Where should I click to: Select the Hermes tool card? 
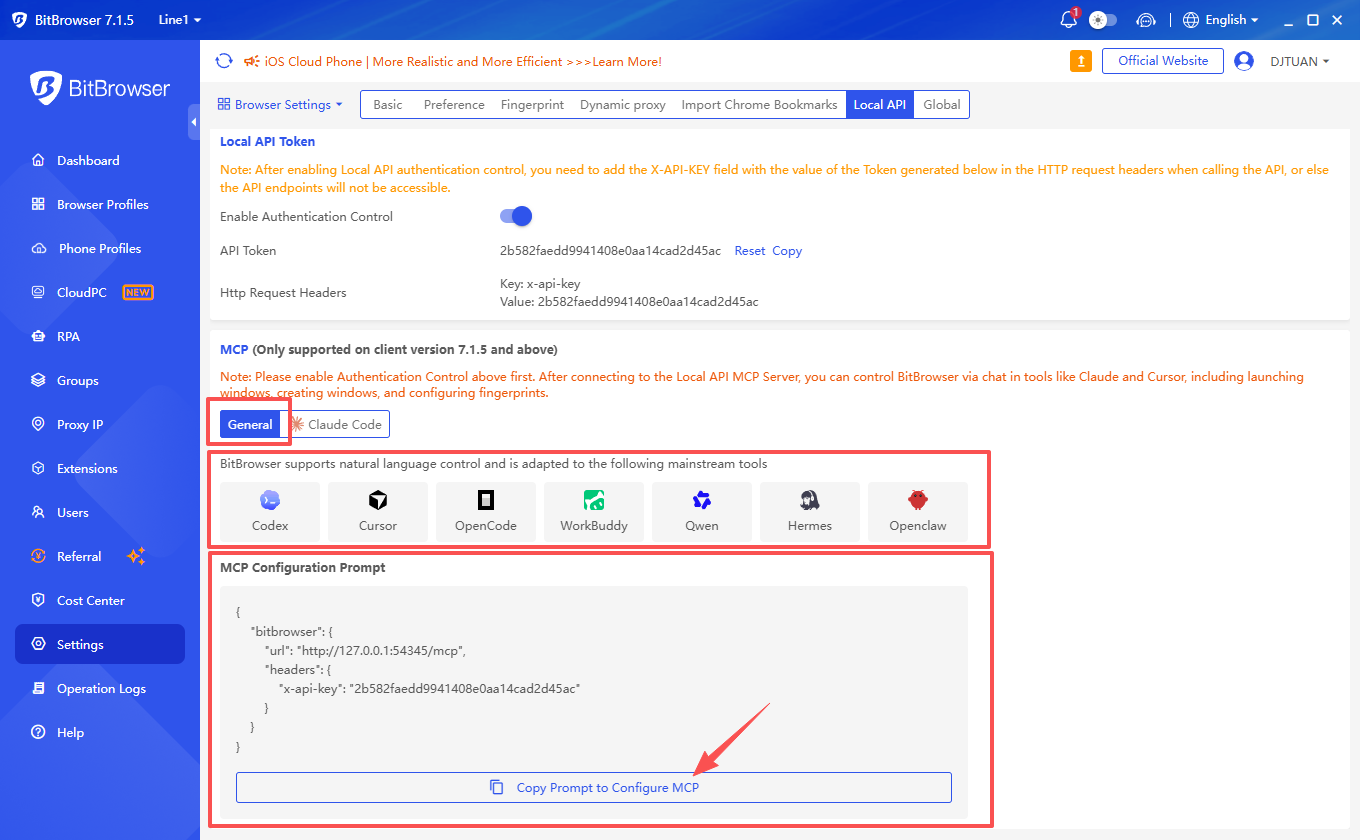(810, 512)
